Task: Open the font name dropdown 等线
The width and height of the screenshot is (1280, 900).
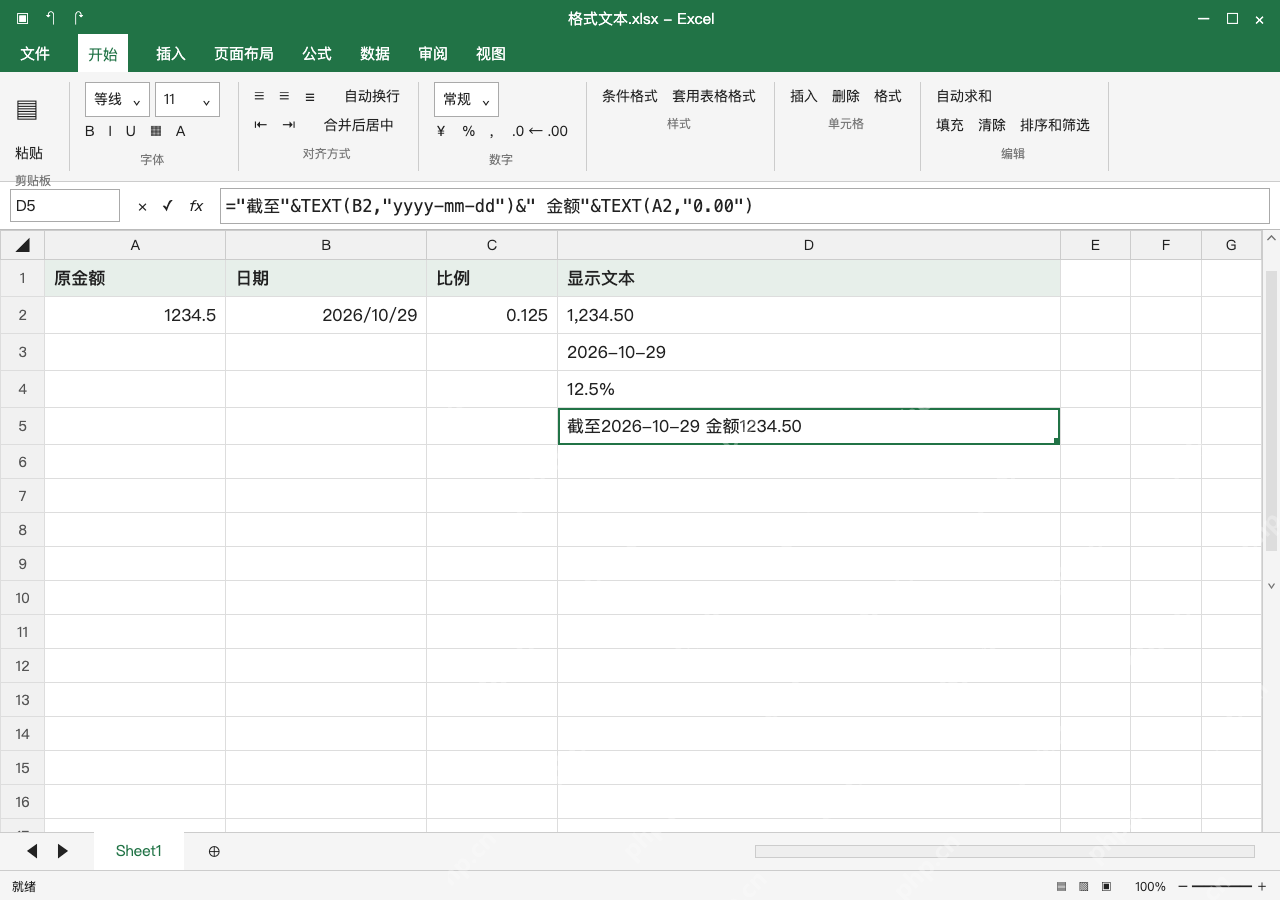Action: tap(118, 99)
